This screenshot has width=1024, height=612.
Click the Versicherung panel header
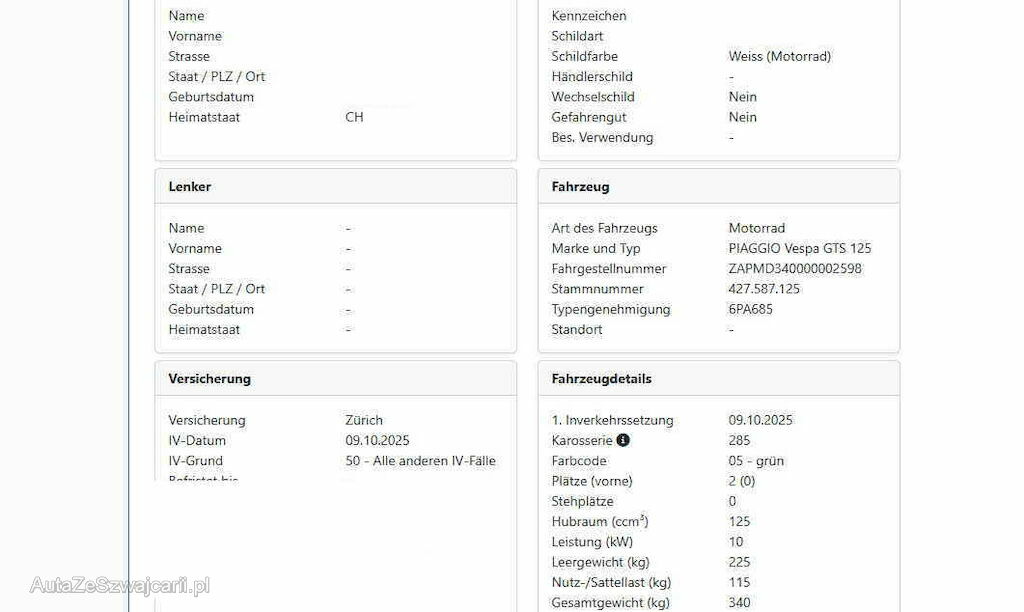[209, 379]
